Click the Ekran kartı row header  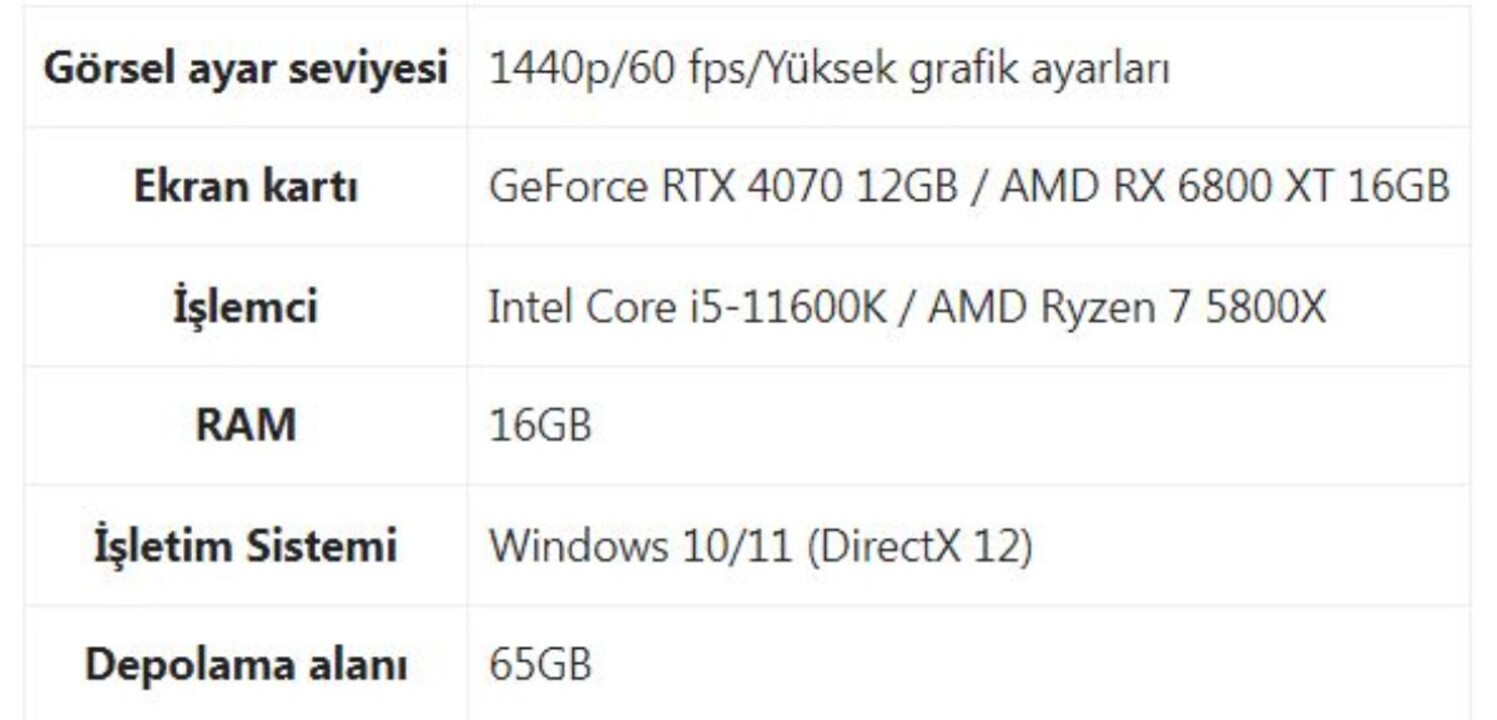click(x=246, y=187)
